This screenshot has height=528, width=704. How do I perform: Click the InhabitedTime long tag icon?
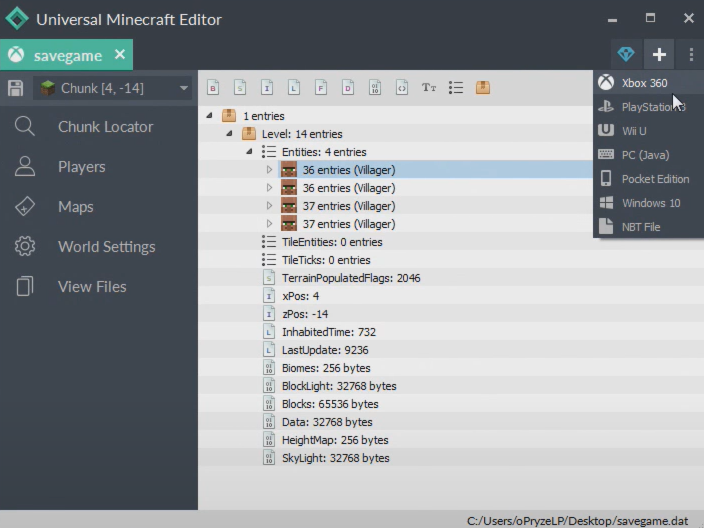pyautogui.click(x=268, y=332)
